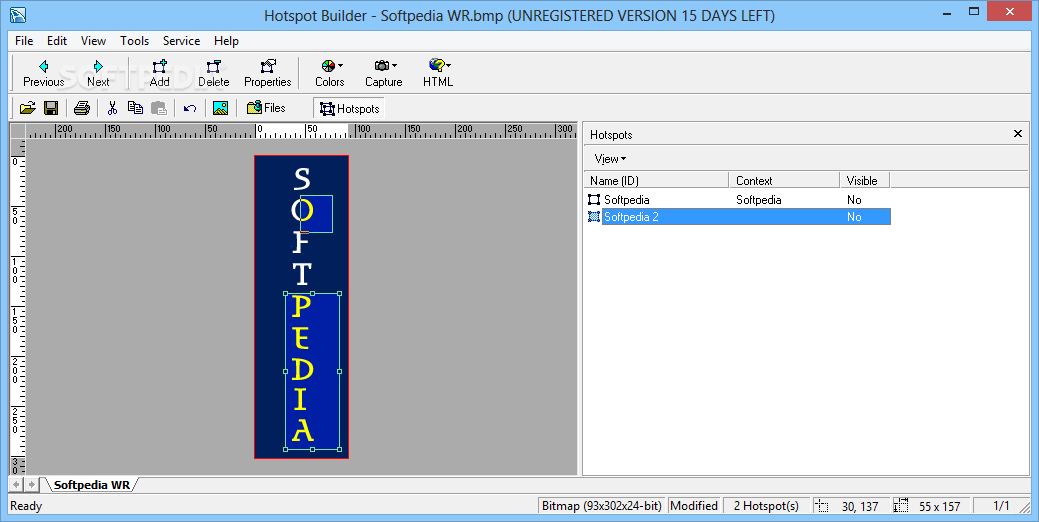Click the 1/1 page indicator
1039x522 pixels.
click(1001, 505)
